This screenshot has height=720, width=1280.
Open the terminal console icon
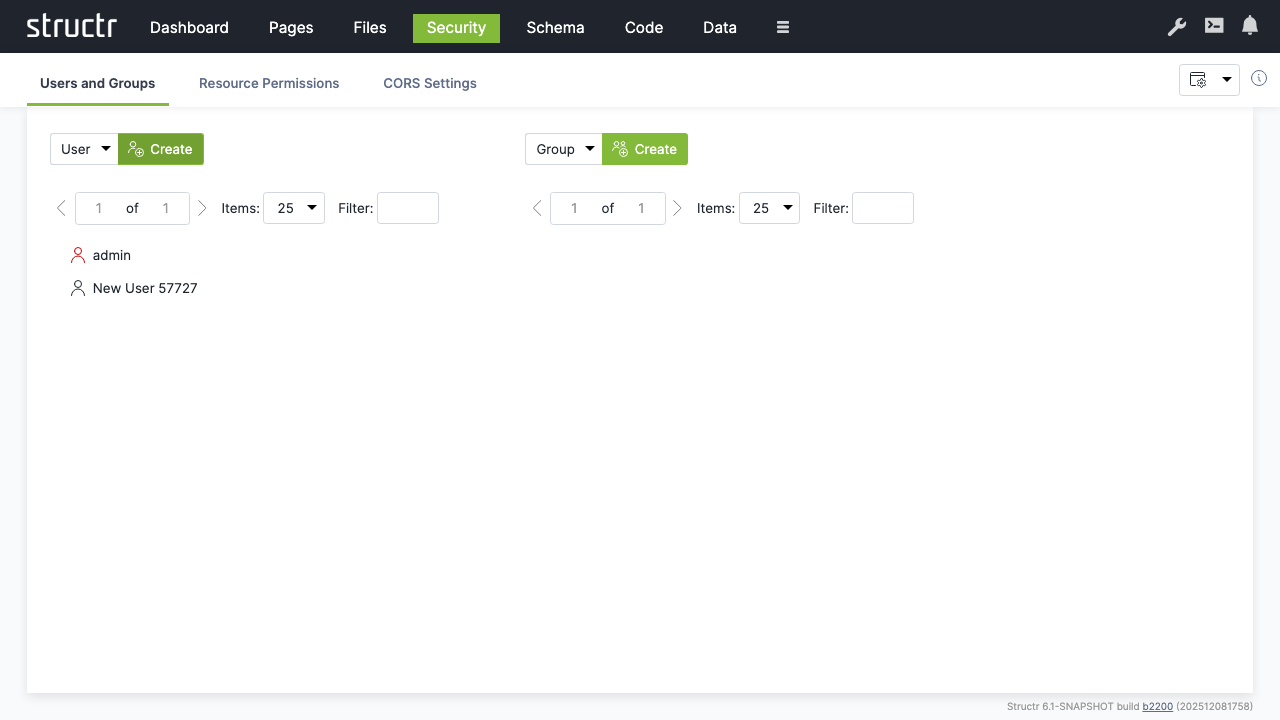pos(1213,27)
